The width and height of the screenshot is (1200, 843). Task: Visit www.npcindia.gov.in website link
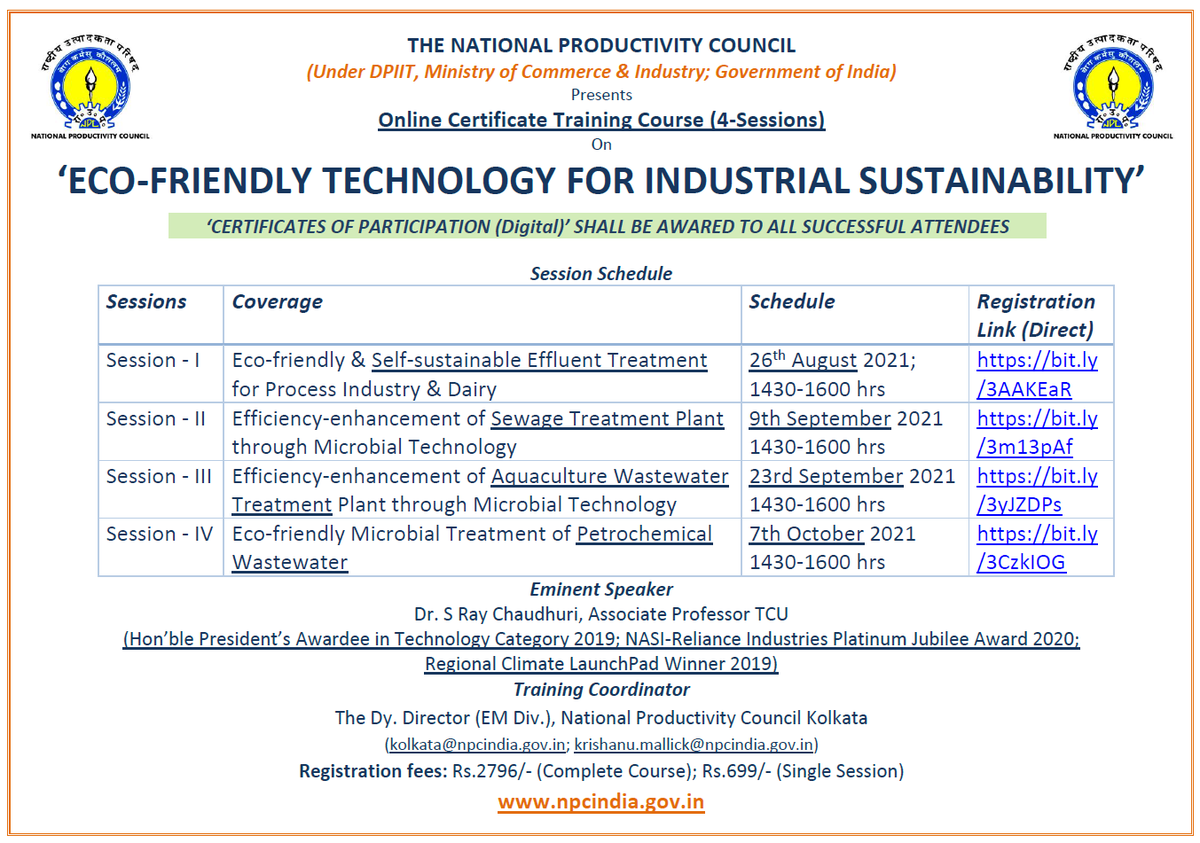[x=601, y=802]
